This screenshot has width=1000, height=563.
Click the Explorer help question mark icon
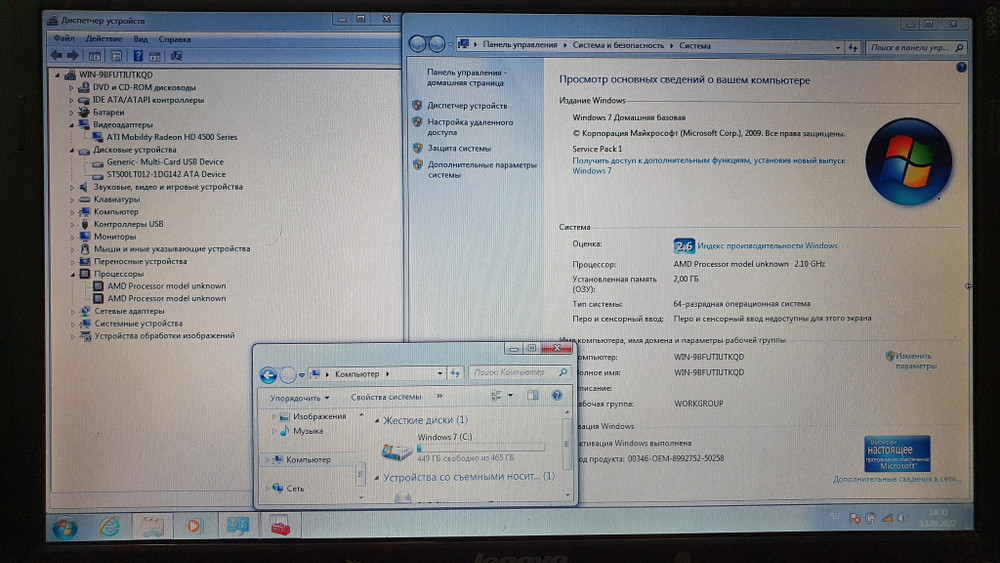tap(557, 397)
